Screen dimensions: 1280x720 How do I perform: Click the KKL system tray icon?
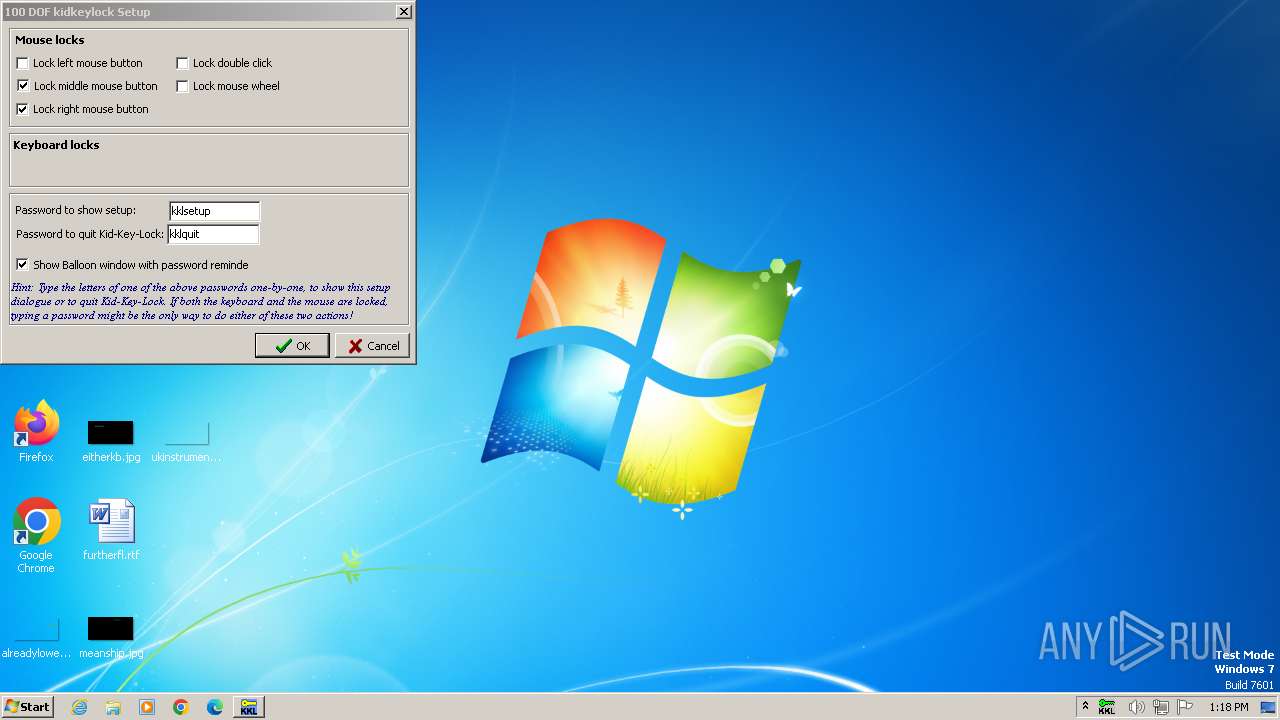[1107, 707]
